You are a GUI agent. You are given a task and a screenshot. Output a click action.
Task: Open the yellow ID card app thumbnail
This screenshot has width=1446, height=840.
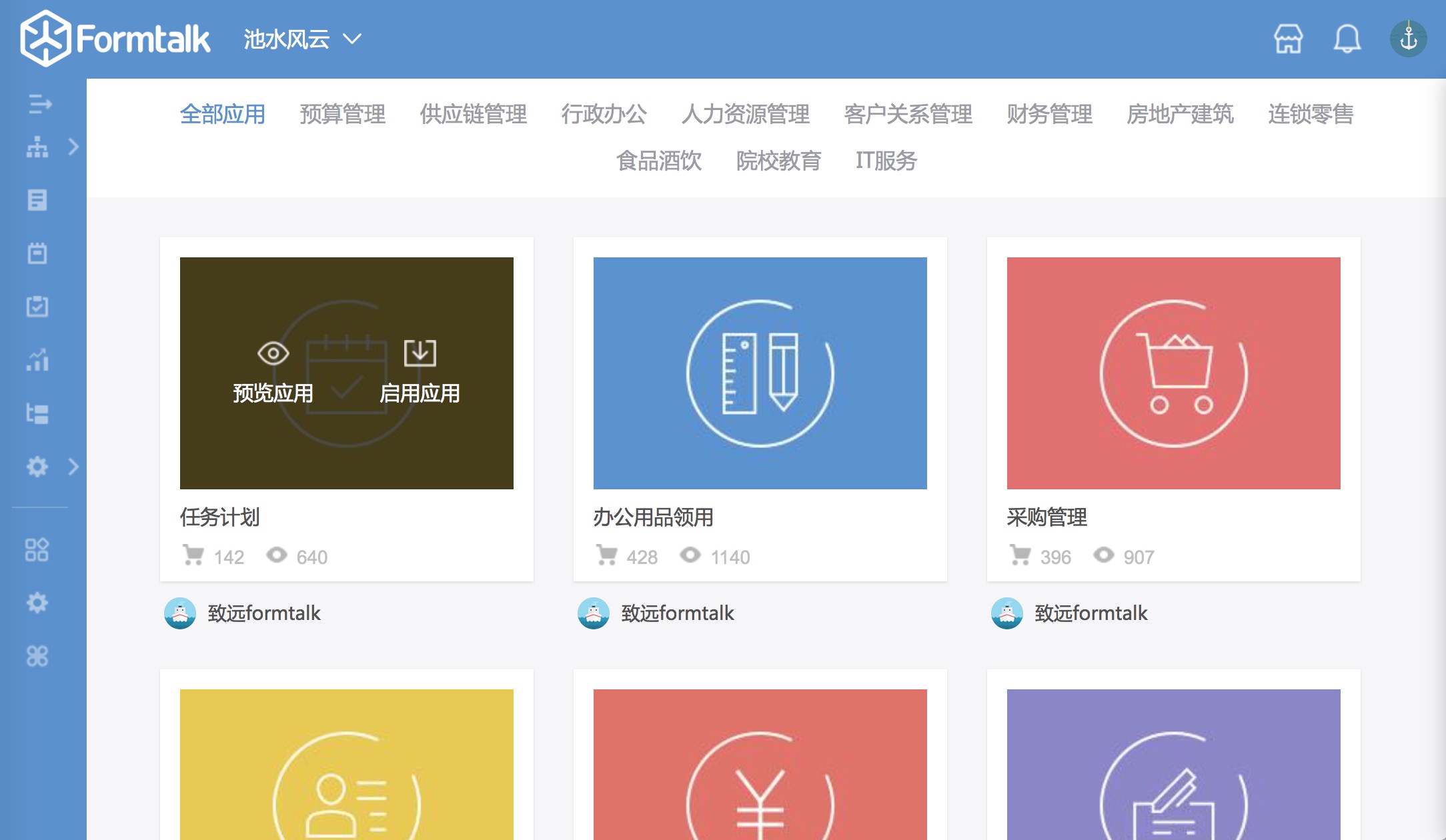347,765
